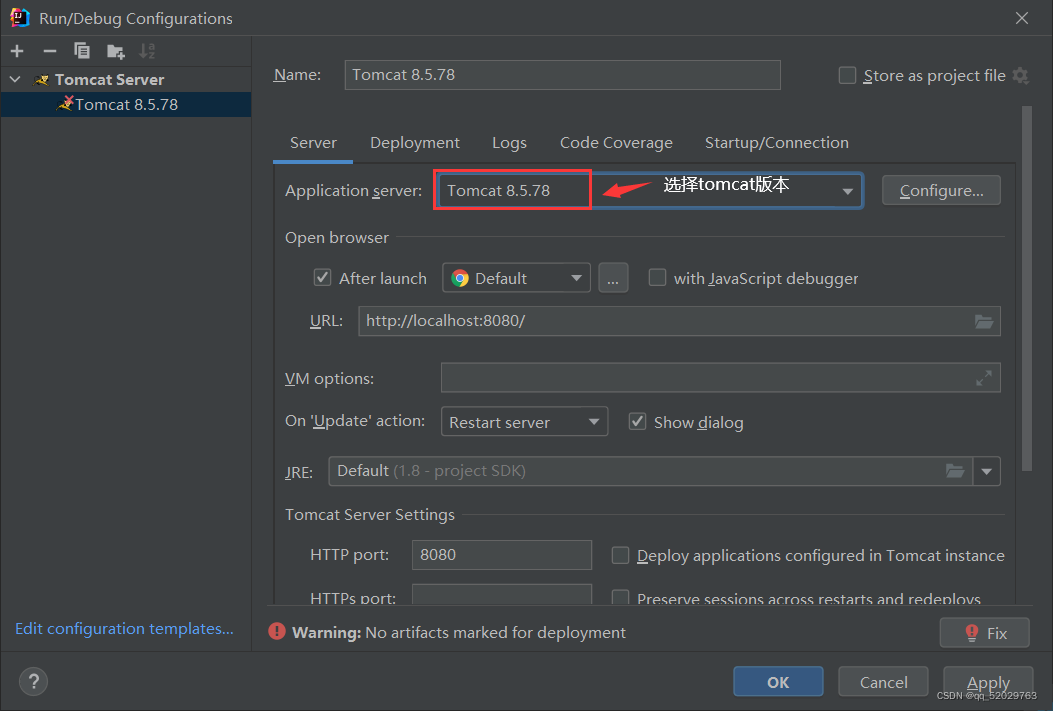This screenshot has width=1053, height=711.
Task: Close the Run/Debug Configurations dialog
Action: [x=1022, y=18]
